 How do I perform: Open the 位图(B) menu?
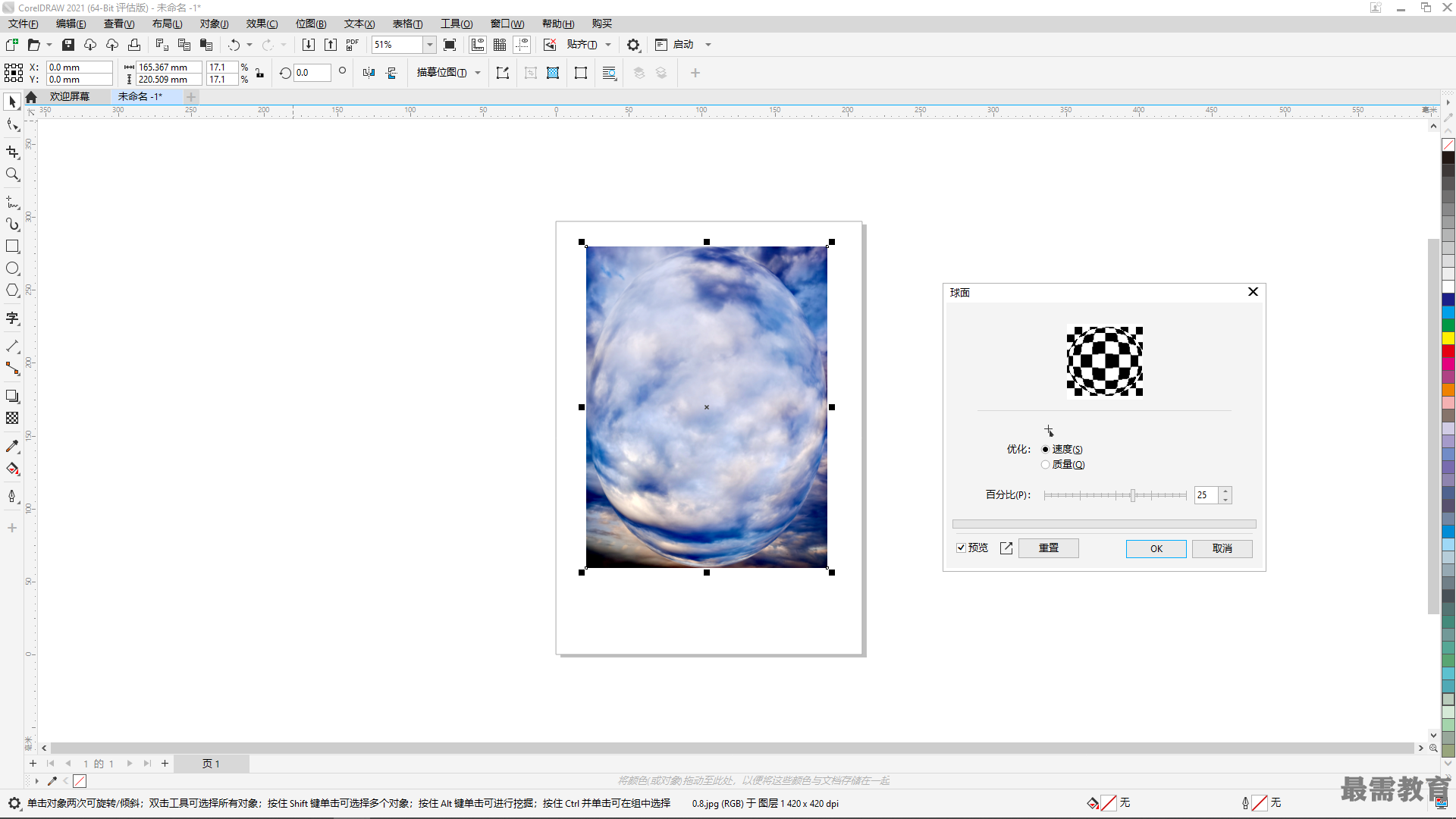pyautogui.click(x=311, y=24)
